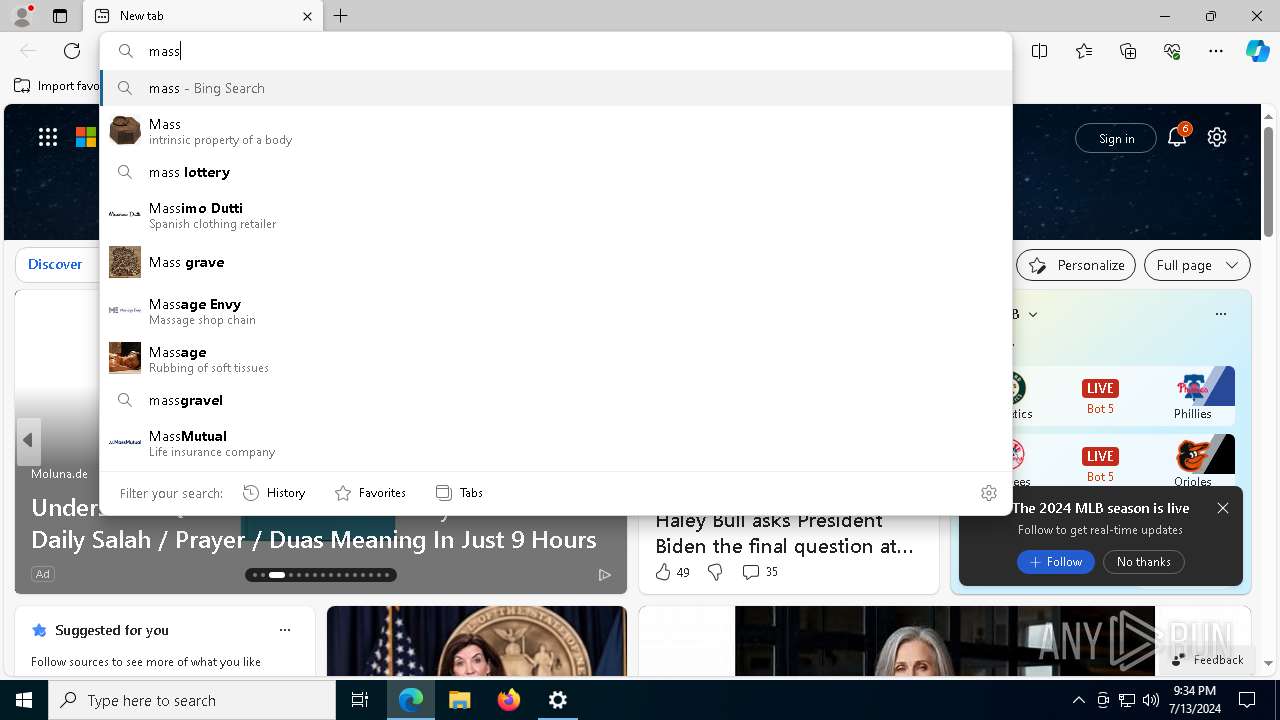Open page settings gear icon
Image resolution: width=1280 pixels, height=720 pixels.
[x=1217, y=137]
